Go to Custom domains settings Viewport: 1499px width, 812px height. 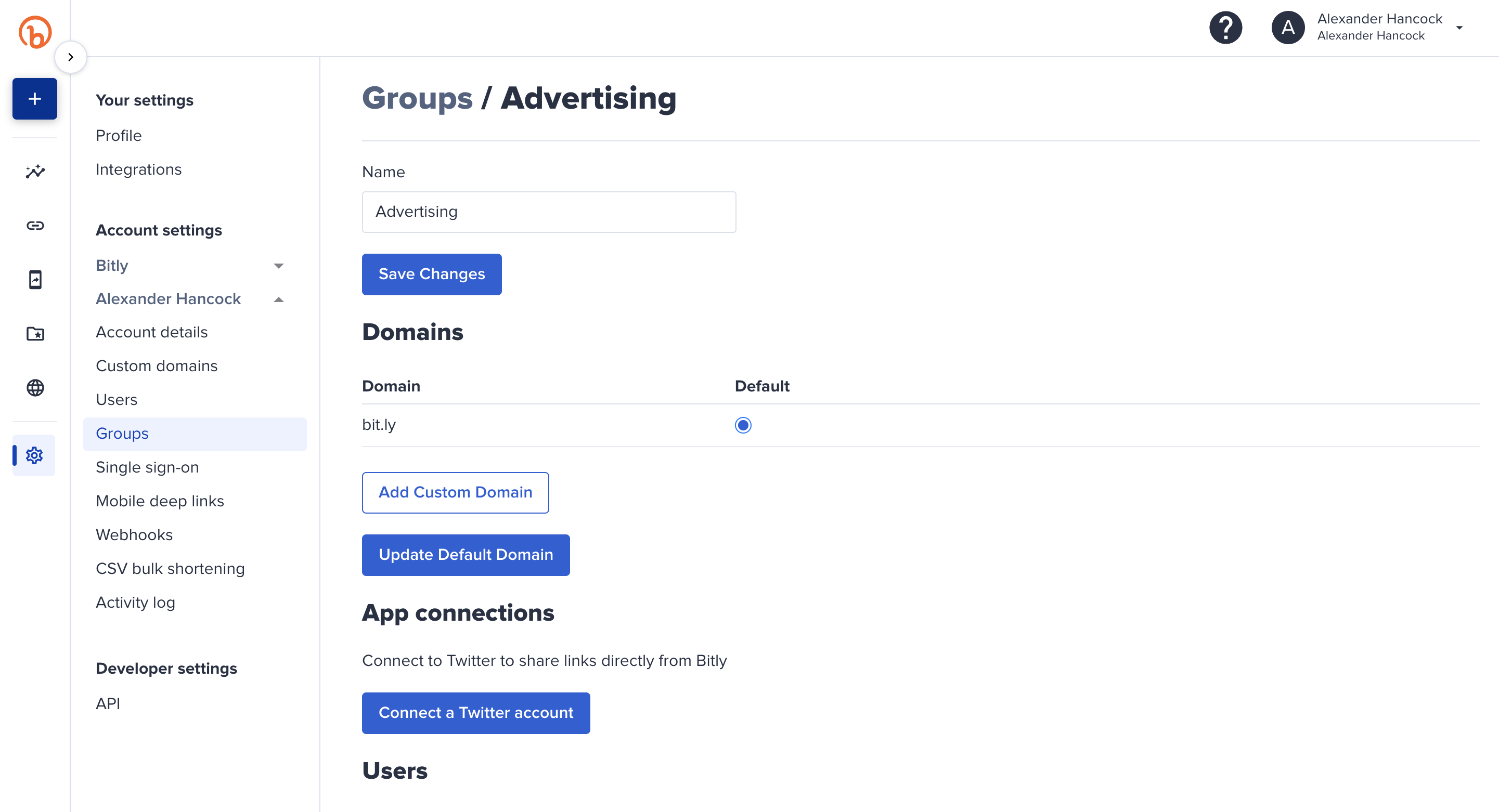pyautogui.click(x=157, y=366)
